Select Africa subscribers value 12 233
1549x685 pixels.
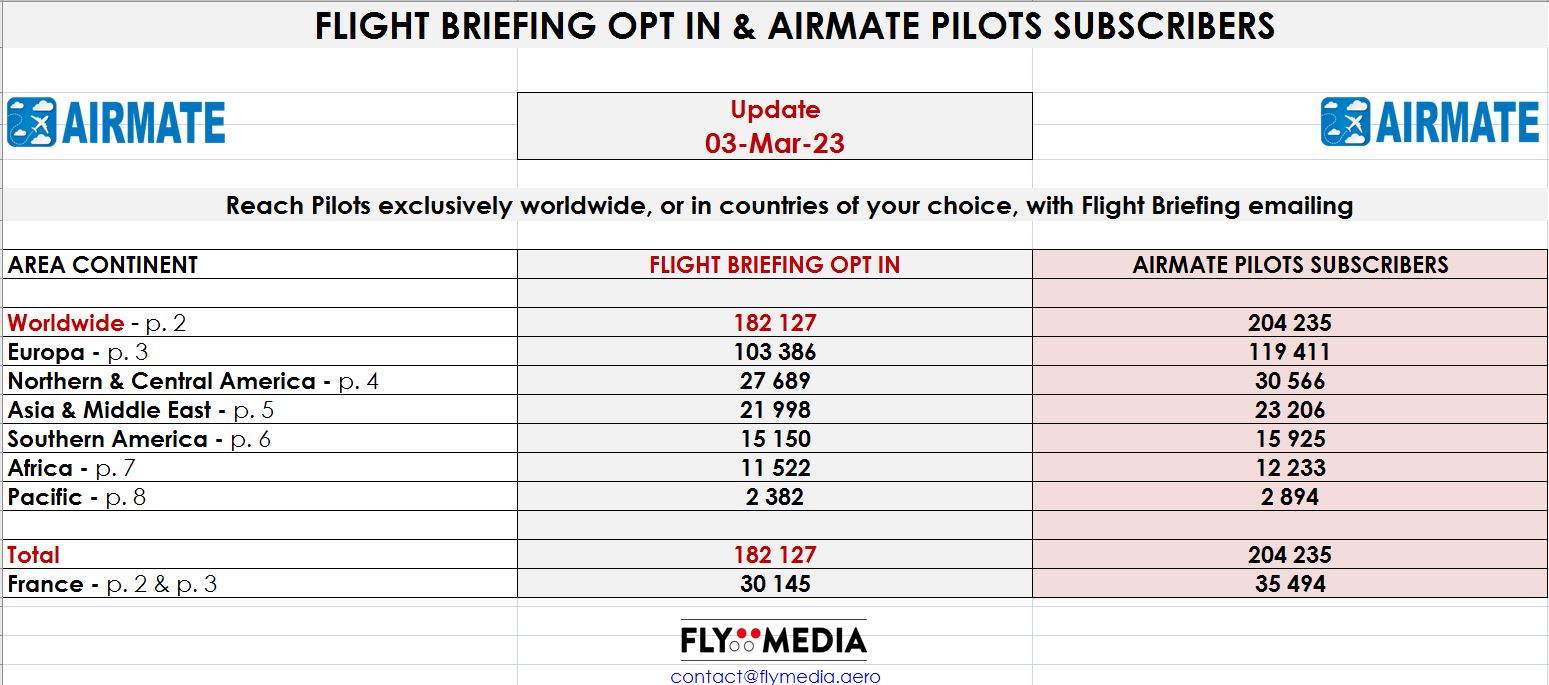pos(1290,468)
